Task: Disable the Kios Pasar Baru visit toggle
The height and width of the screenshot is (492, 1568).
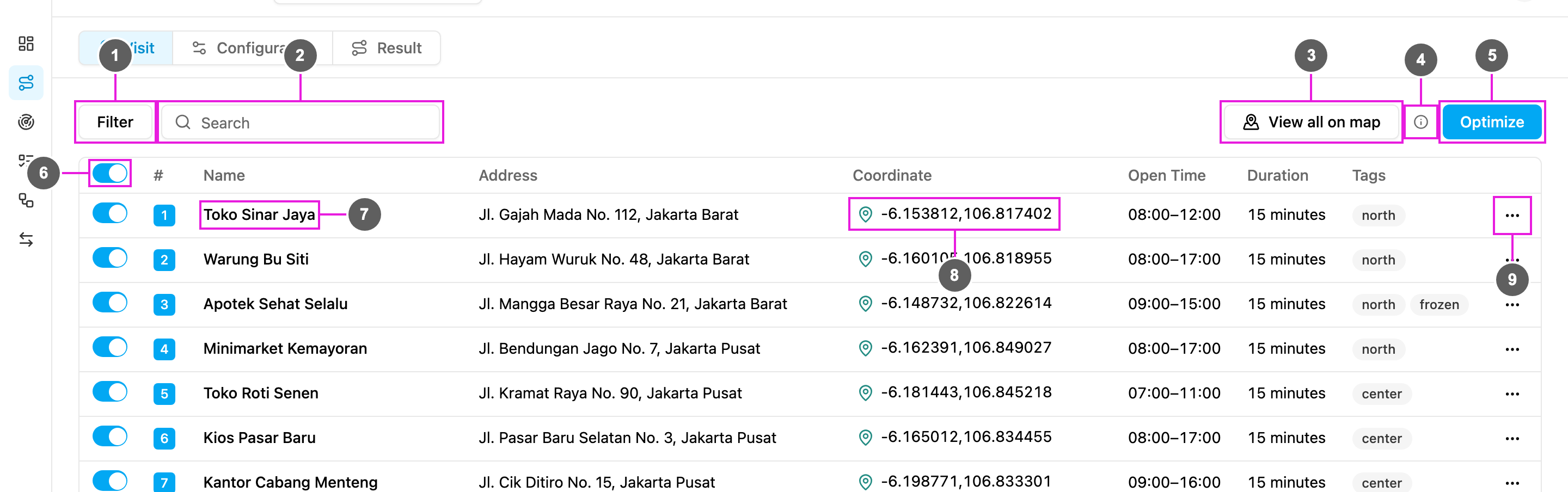Action: tap(110, 436)
